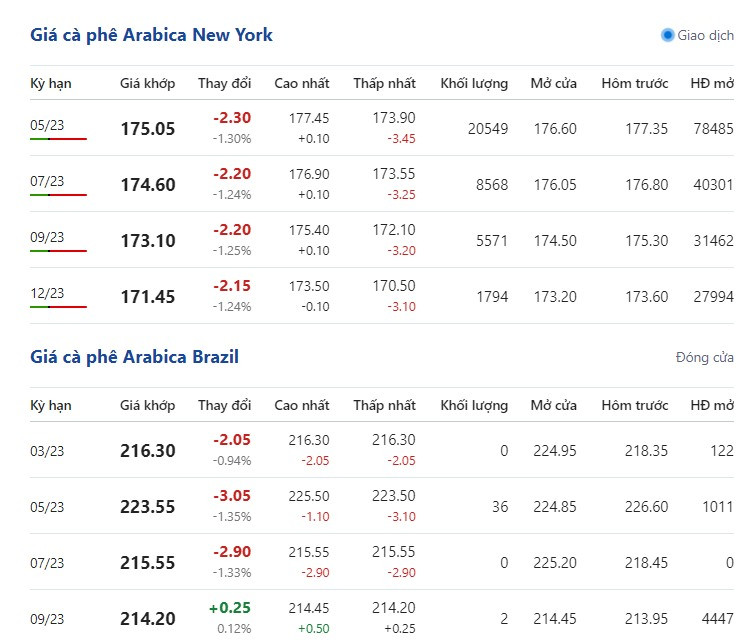Image resolution: width=756 pixels, height=644 pixels.
Task: Open the Giá cà phê Arabica Brazil heading
Action: tap(134, 357)
